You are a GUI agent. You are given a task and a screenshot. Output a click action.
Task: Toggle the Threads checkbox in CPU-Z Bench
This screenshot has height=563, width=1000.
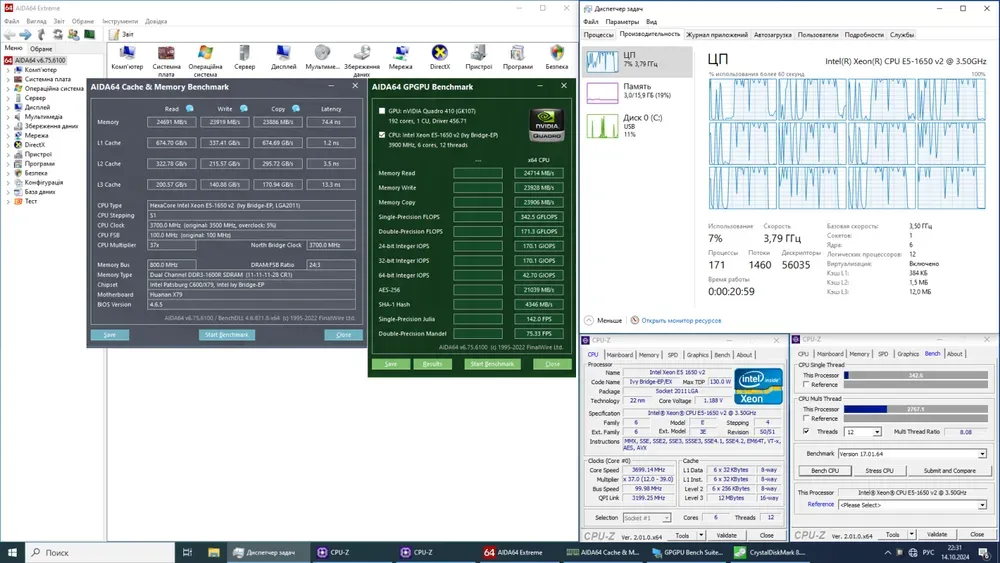(x=807, y=432)
